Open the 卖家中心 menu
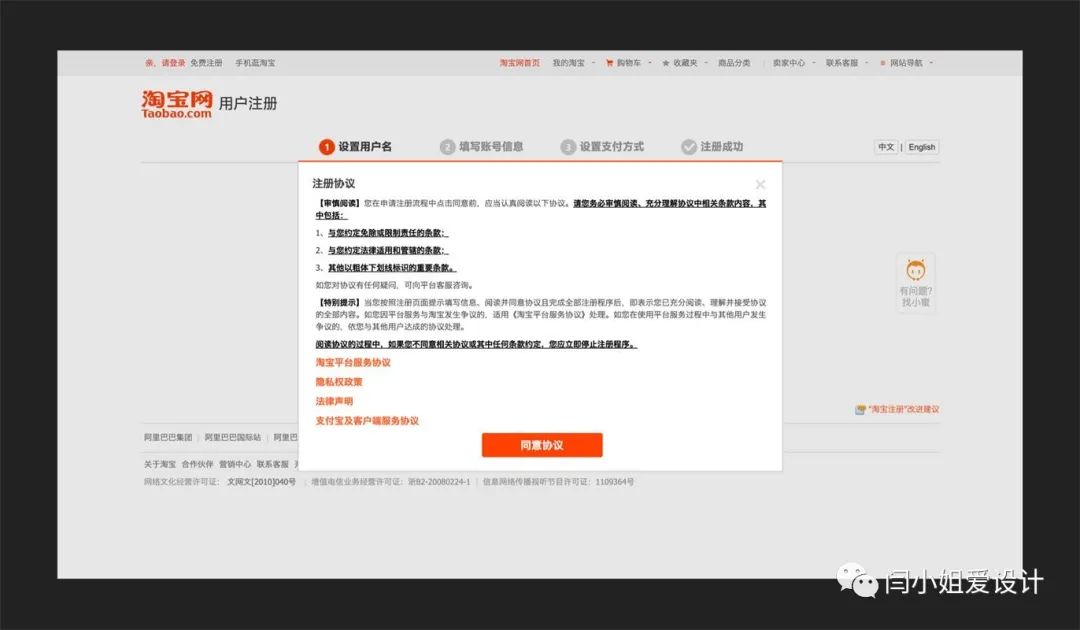1080x630 pixels. coord(789,63)
